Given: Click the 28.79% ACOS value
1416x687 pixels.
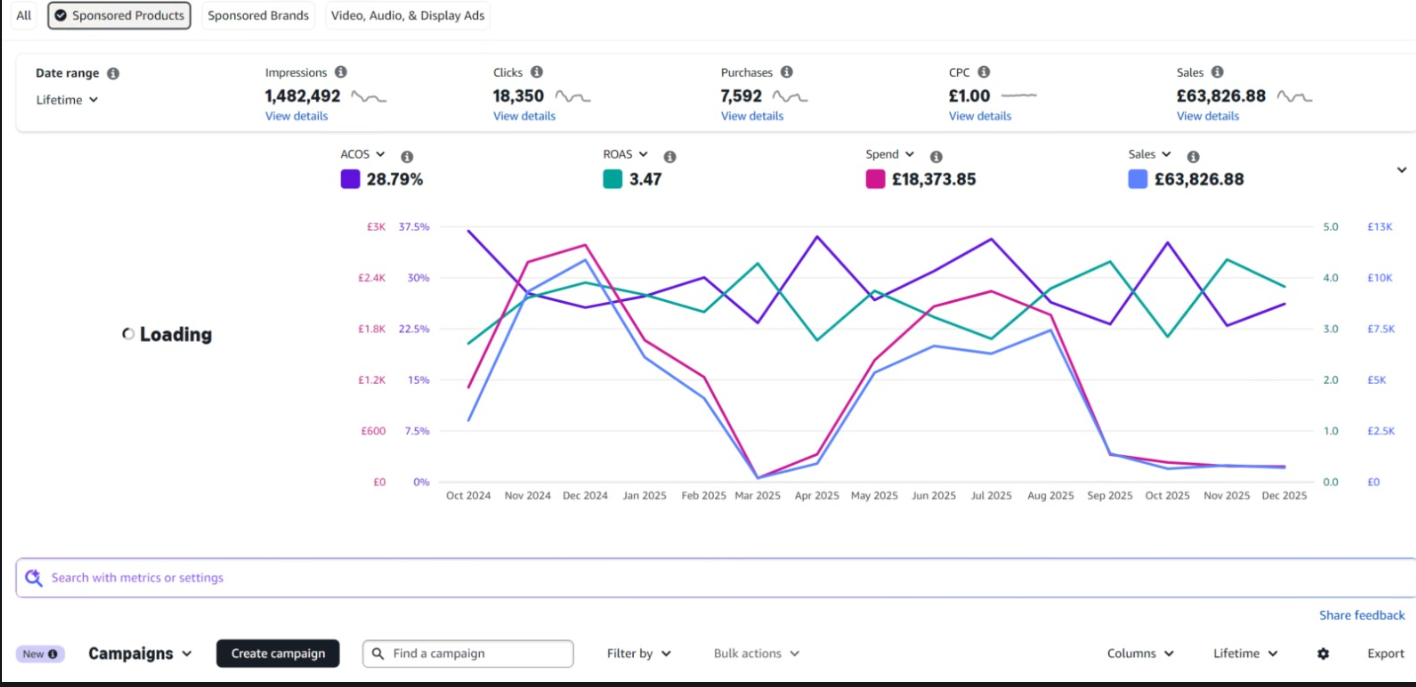Looking at the screenshot, I should coord(395,179).
